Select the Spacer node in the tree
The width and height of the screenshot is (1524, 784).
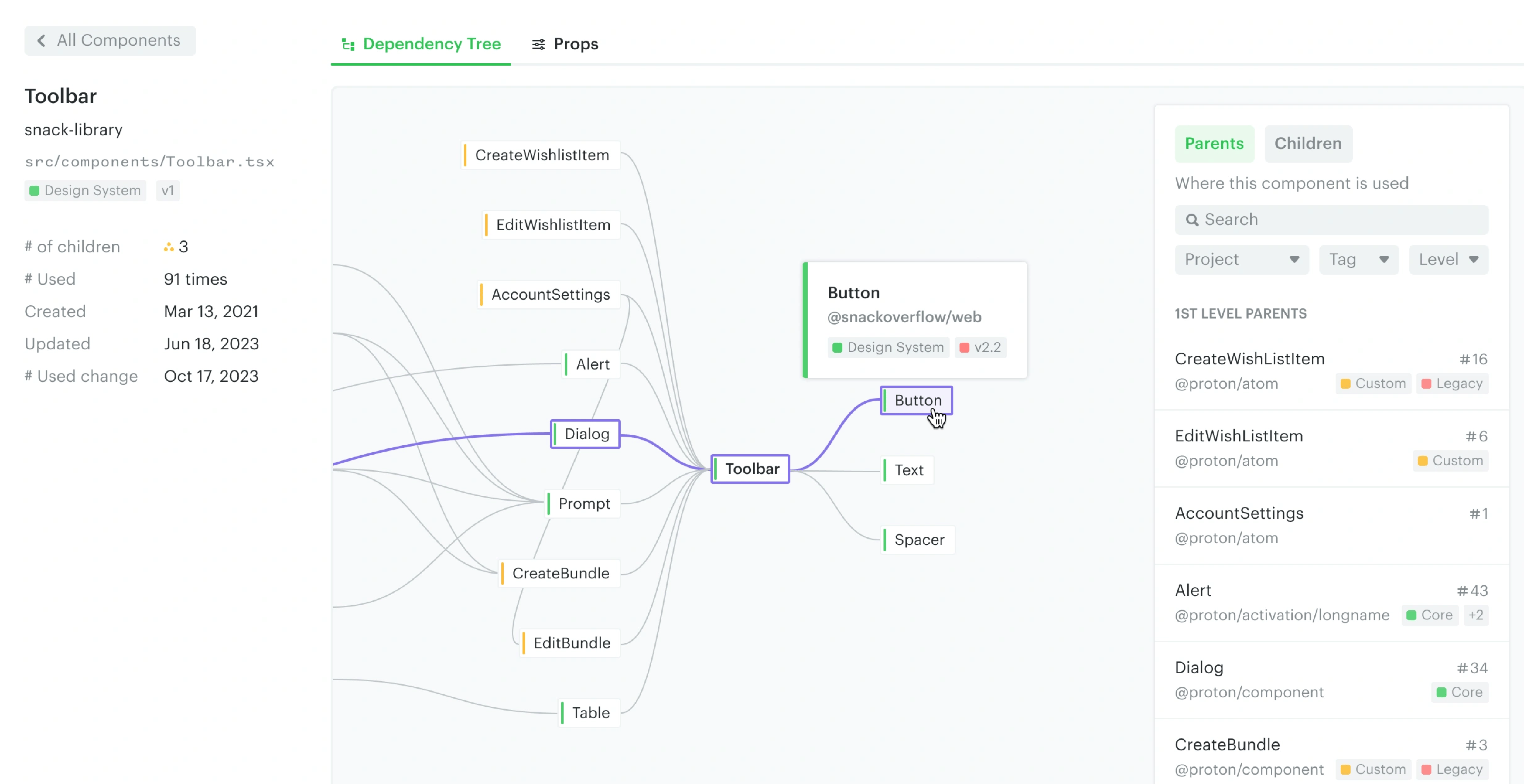coord(918,540)
